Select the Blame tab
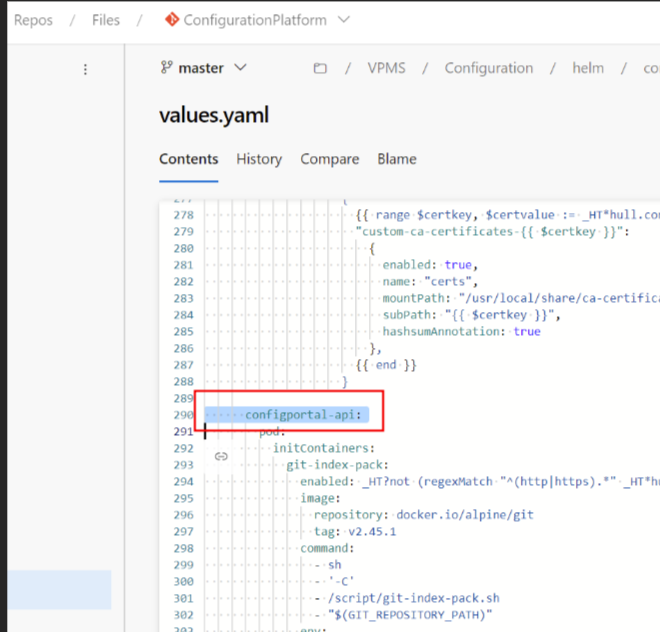 [397, 159]
